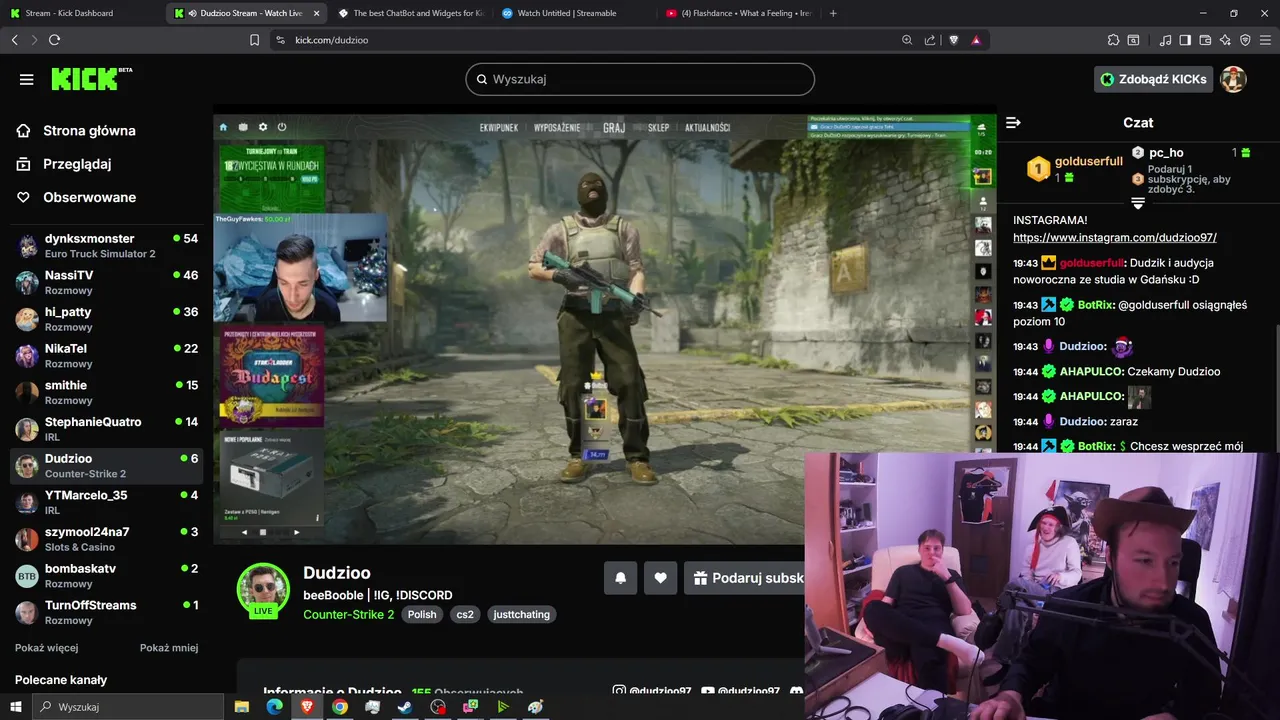Toggle notifications with the bell button

coord(620,578)
